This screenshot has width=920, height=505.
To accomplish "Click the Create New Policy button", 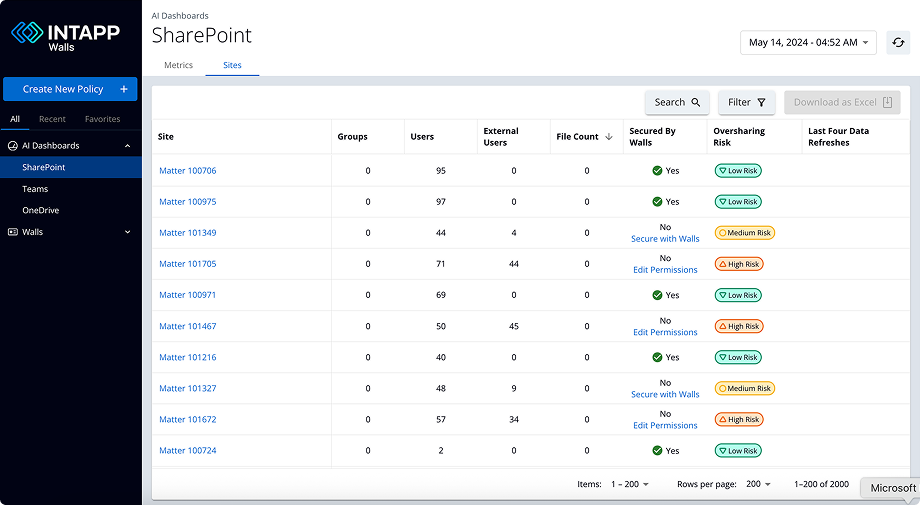I will point(70,89).
